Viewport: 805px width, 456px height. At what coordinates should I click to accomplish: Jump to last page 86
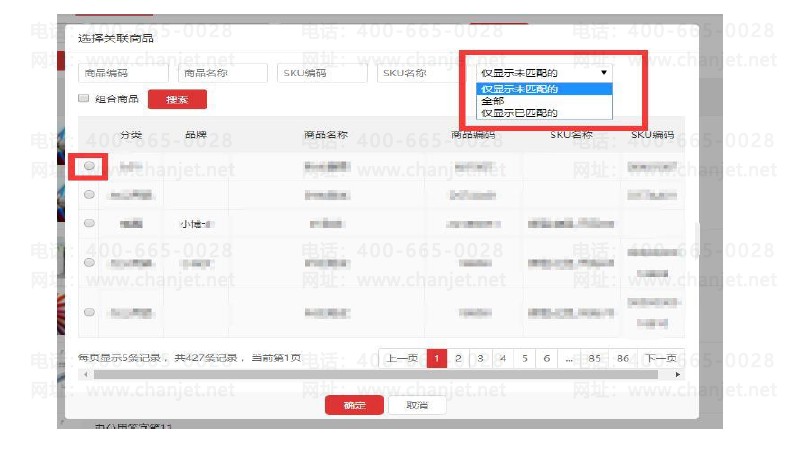tap(623, 358)
